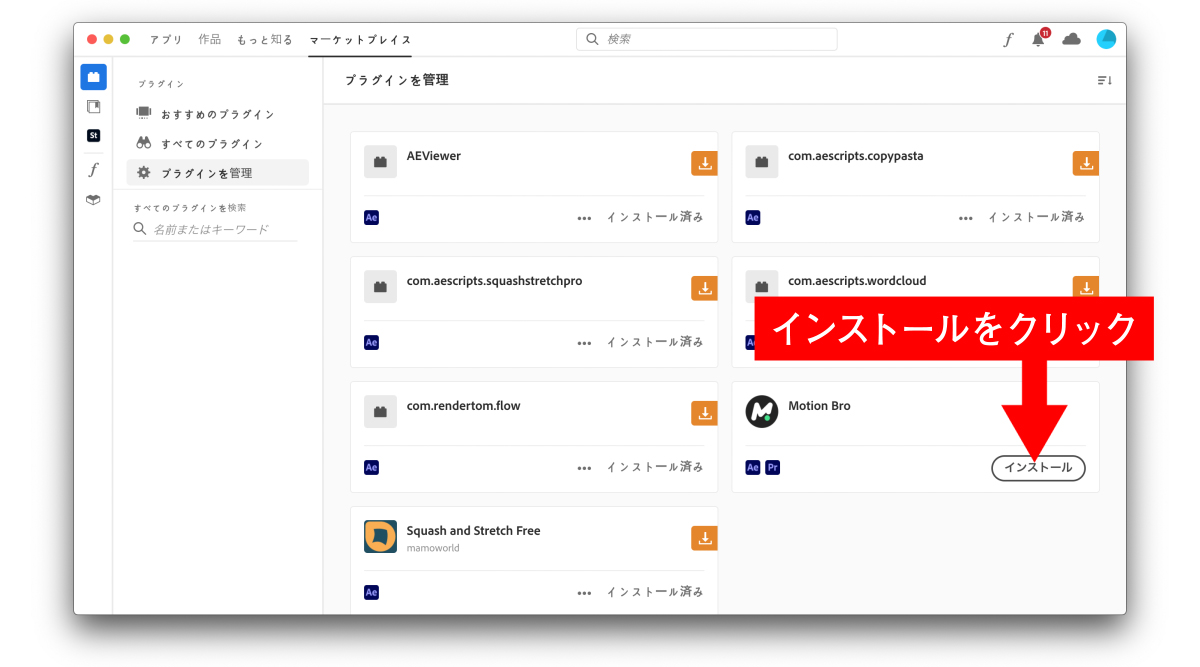Click the download icon for com.aescripts.squashstretchpro
The width and height of the screenshot is (1200, 667).
tap(704, 289)
